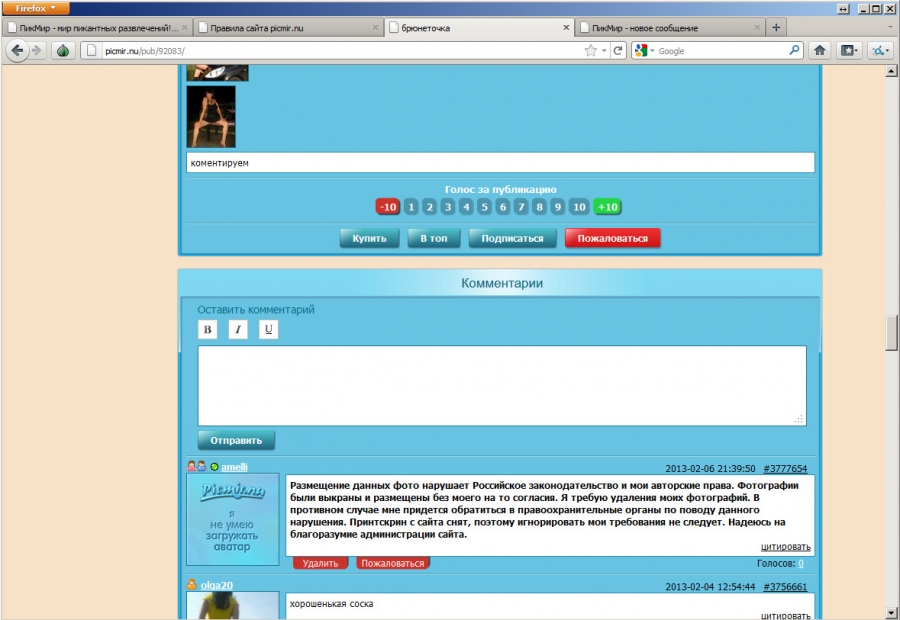The image size is (900, 620).
Task: Click inside the comment text area
Action: [x=502, y=385]
